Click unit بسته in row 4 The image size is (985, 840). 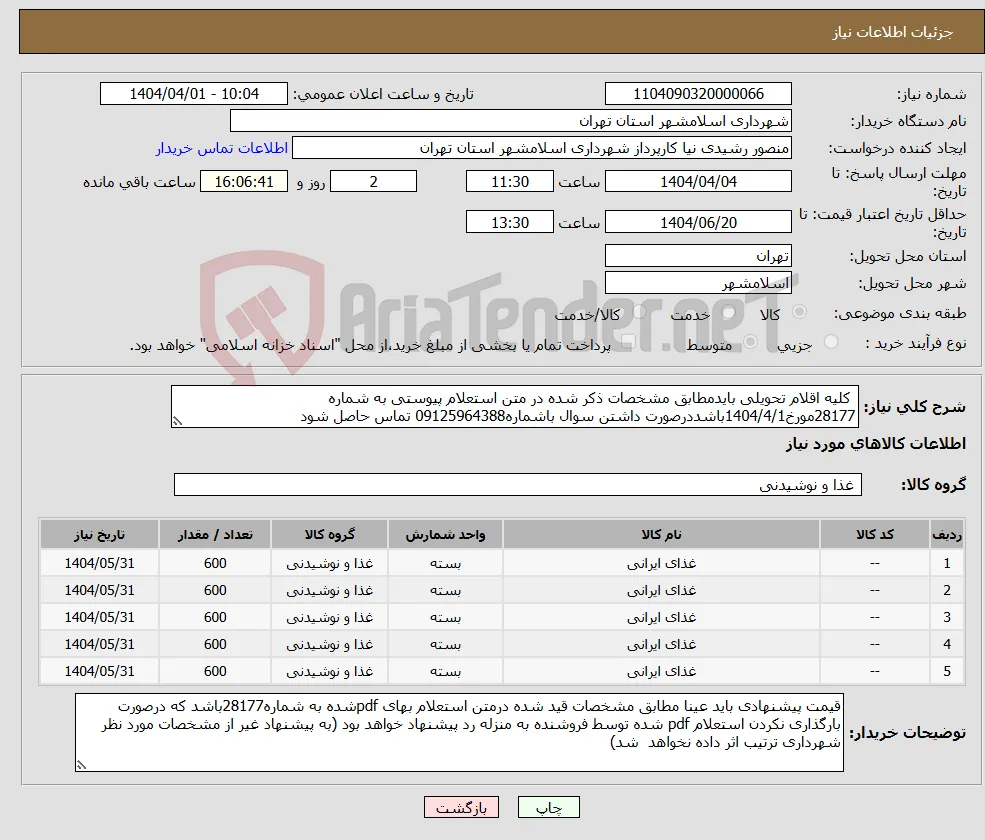445,644
